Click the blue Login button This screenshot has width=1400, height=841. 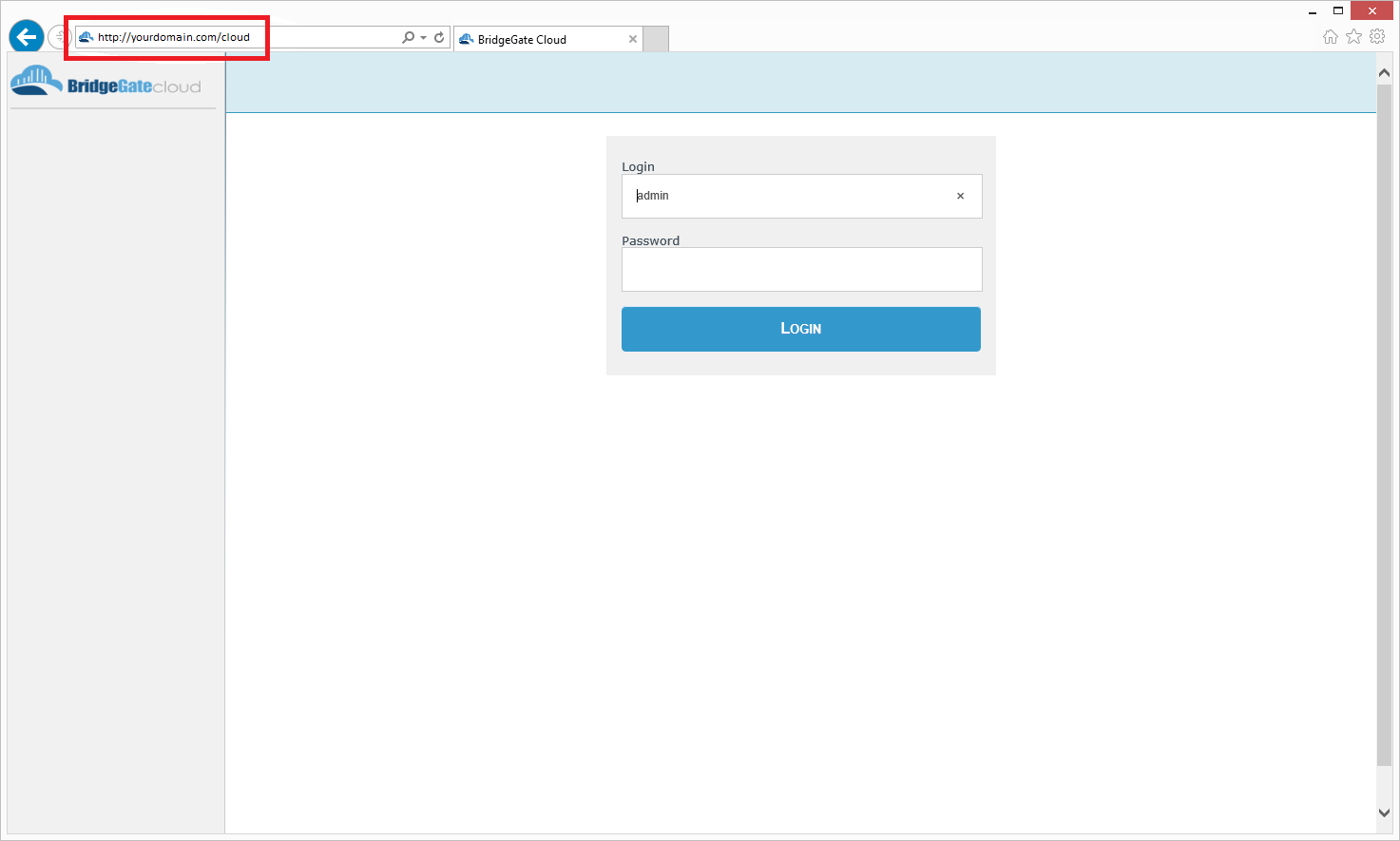(x=801, y=329)
